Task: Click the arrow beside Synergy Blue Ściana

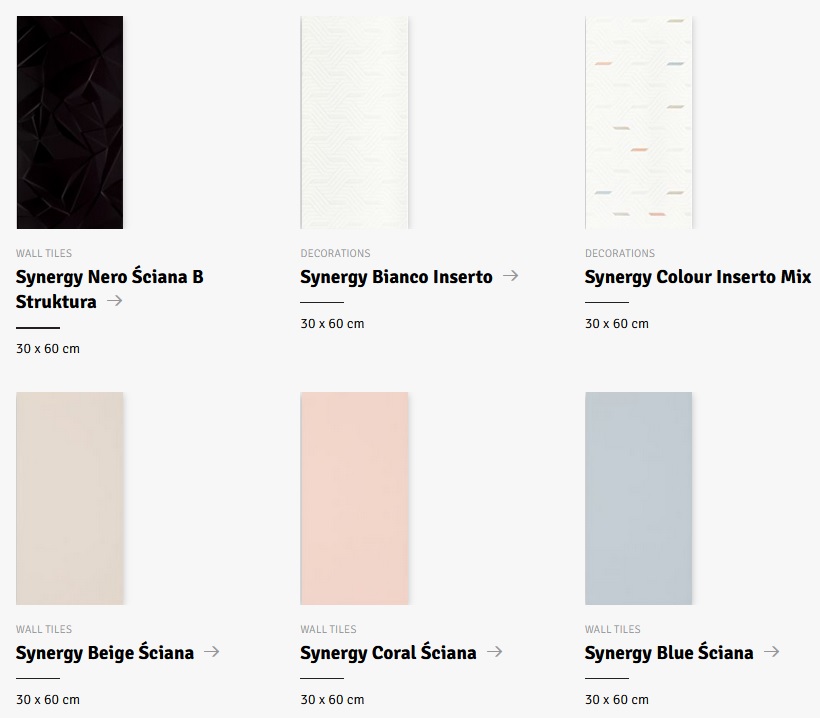Action: tap(770, 651)
